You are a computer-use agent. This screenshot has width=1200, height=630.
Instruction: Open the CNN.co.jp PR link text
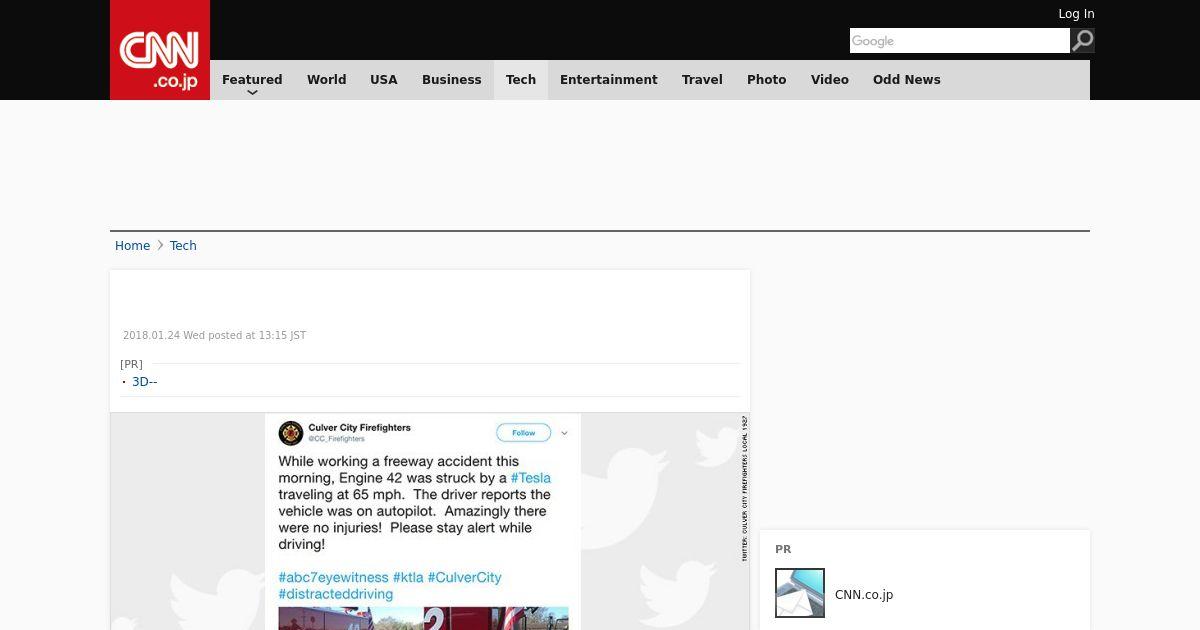[x=864, y=594]
